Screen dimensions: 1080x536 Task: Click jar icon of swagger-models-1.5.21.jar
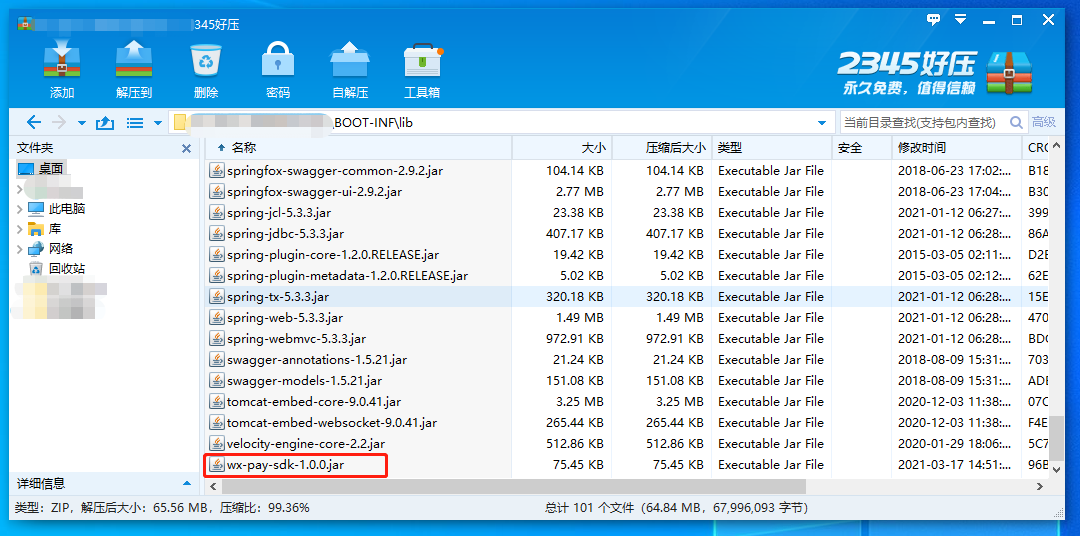[x=217, y=380]
